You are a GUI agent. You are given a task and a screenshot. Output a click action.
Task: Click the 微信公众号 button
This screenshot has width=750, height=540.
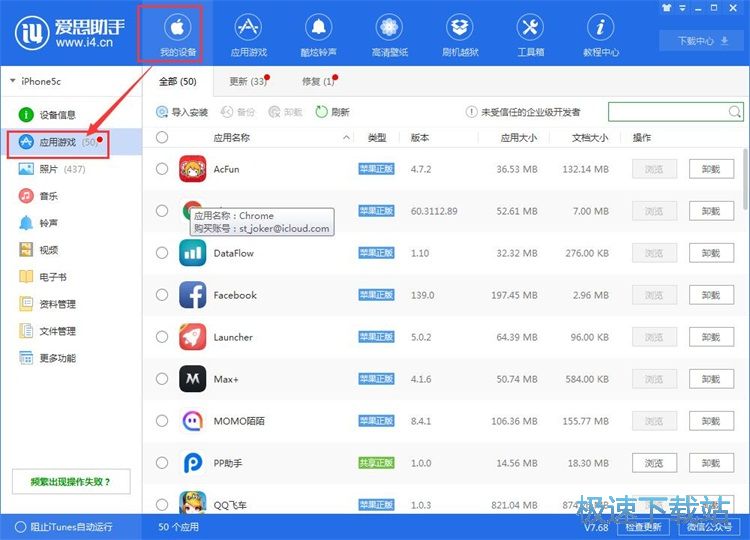click(709, 527)
